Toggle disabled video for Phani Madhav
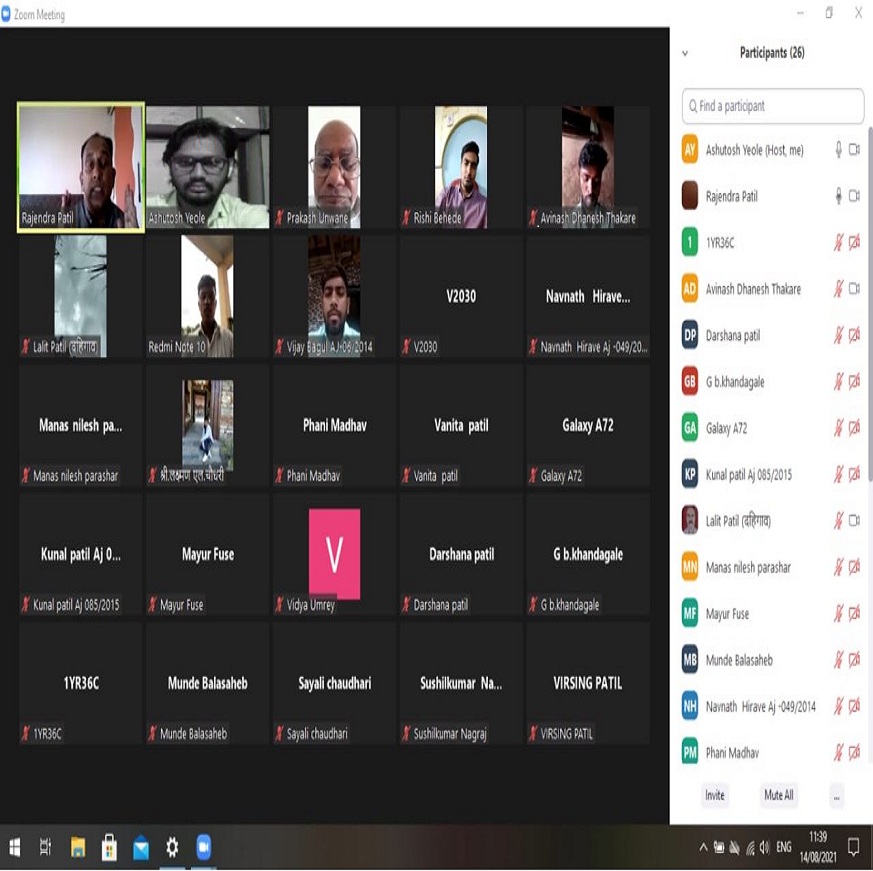The width and height of the screenshot is (873, 871). [x=855, y=753]
